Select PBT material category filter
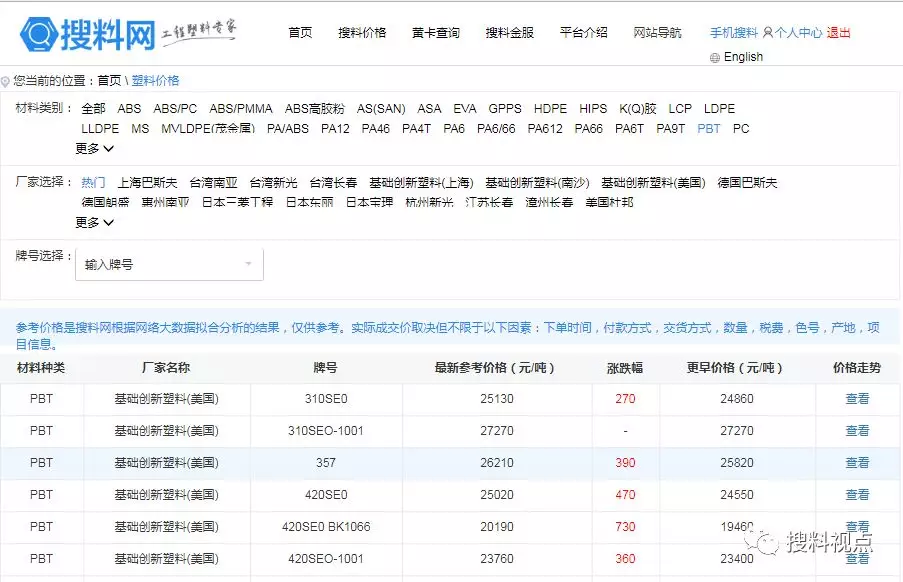903x582 pixels. pos(708,129)
